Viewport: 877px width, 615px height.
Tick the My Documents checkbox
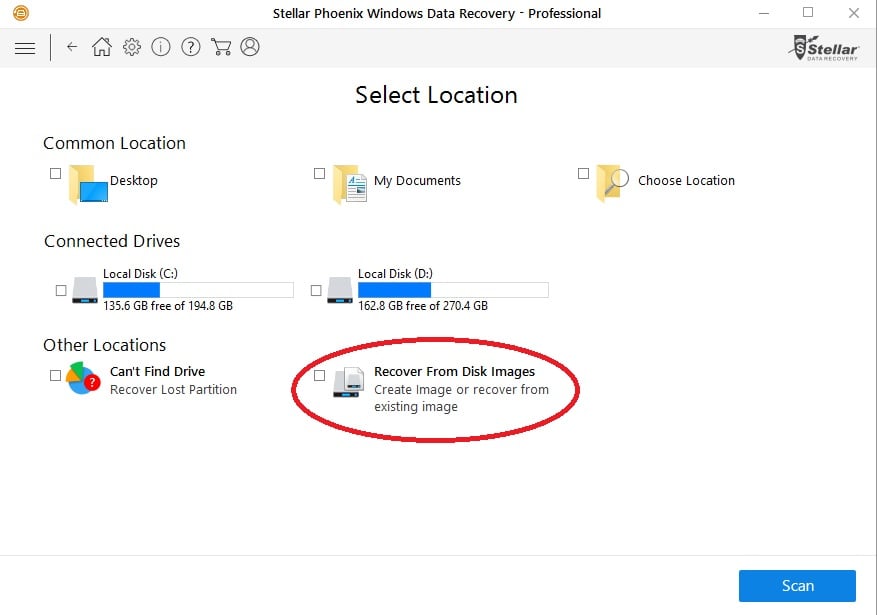coord(319,173)
